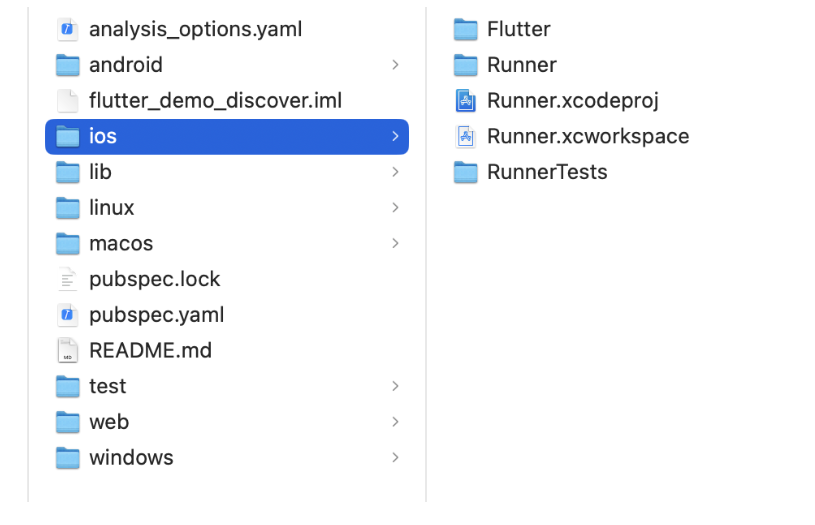Click the RunnerTests folder icon
The height and width of the screenshot is (525, 815).
point(465,172)
